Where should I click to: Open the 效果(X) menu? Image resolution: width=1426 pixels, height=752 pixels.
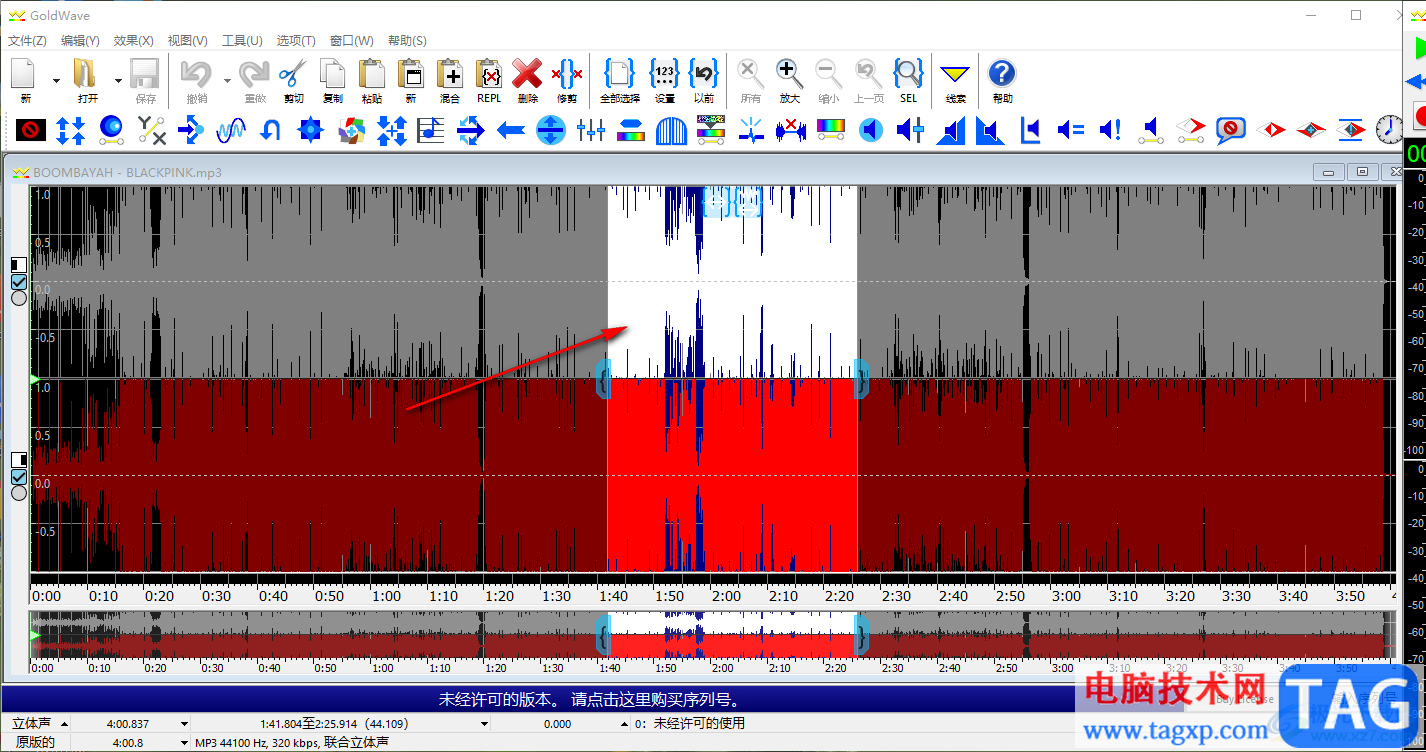point(133,41)
